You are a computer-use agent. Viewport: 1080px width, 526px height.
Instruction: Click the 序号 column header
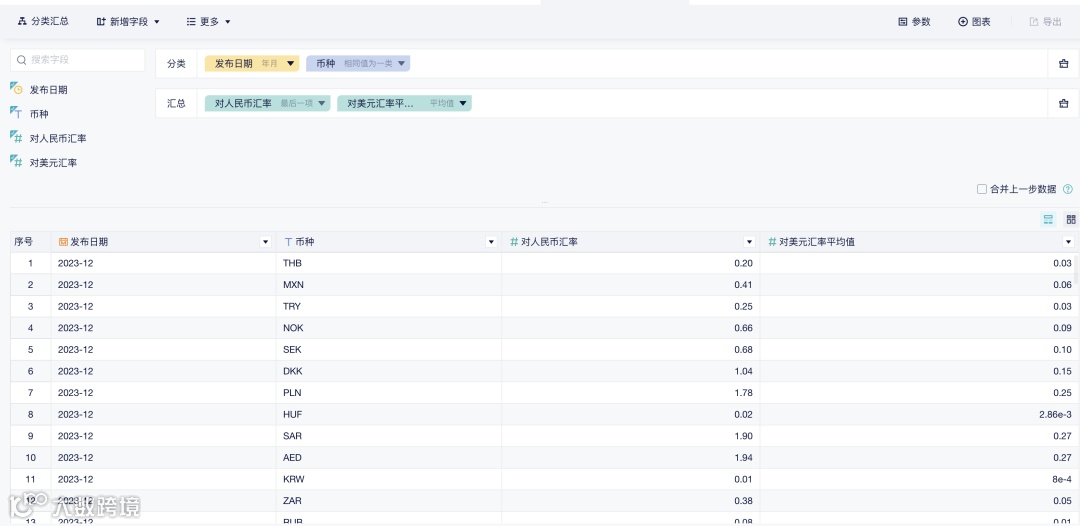30,242
